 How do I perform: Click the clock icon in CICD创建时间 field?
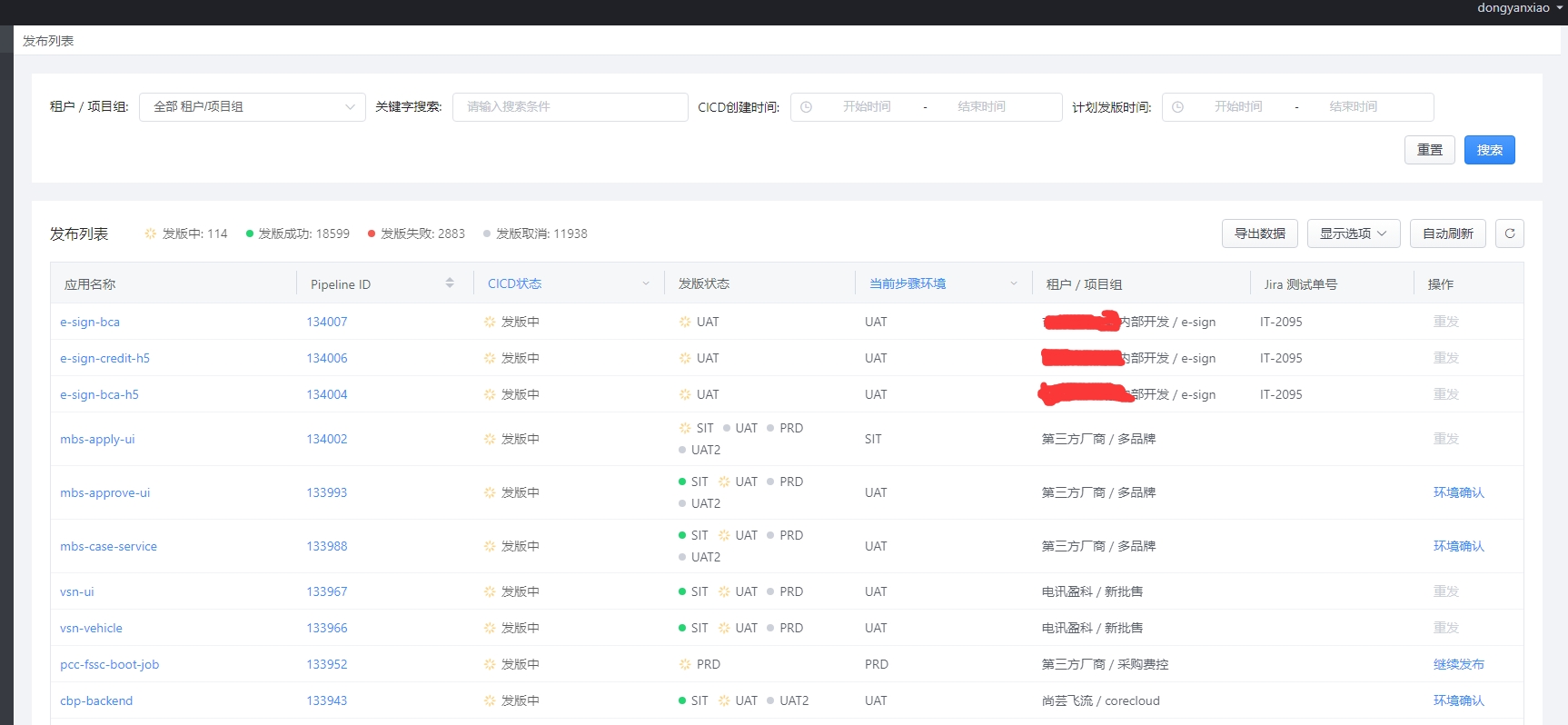pyautogui.click(x=806, y=106)
